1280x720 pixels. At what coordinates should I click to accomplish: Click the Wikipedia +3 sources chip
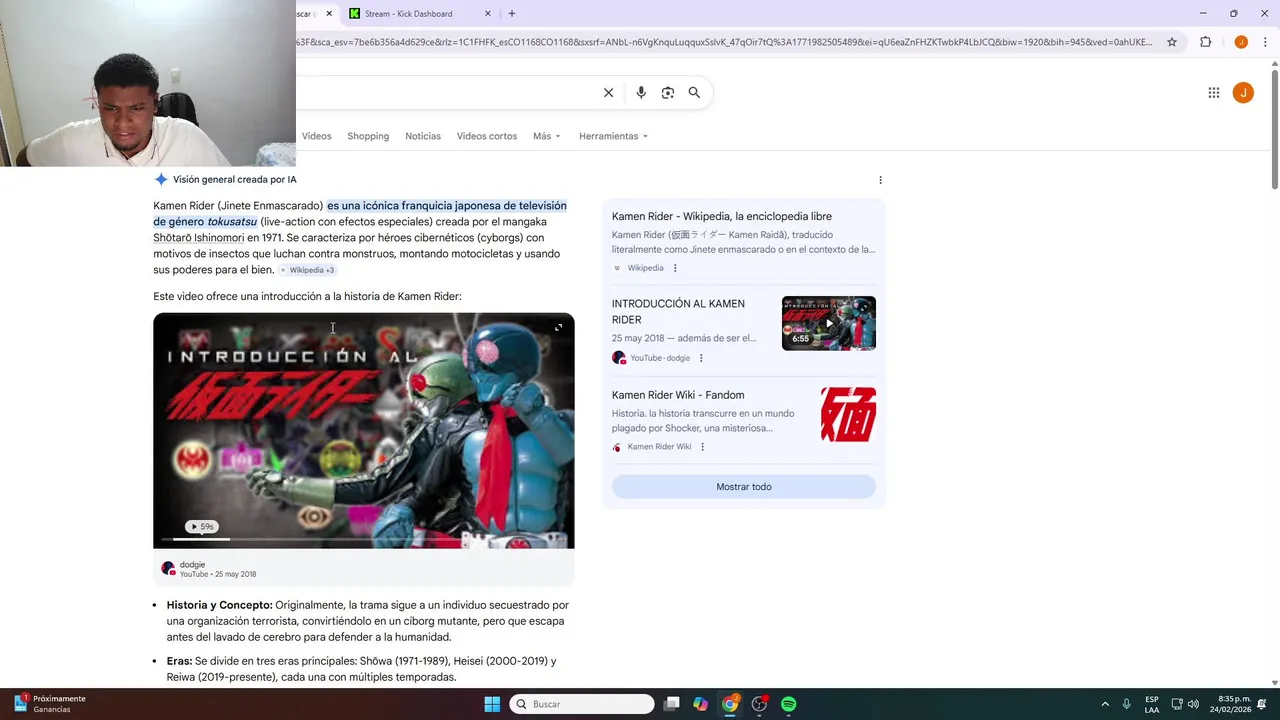pos(308,270)
